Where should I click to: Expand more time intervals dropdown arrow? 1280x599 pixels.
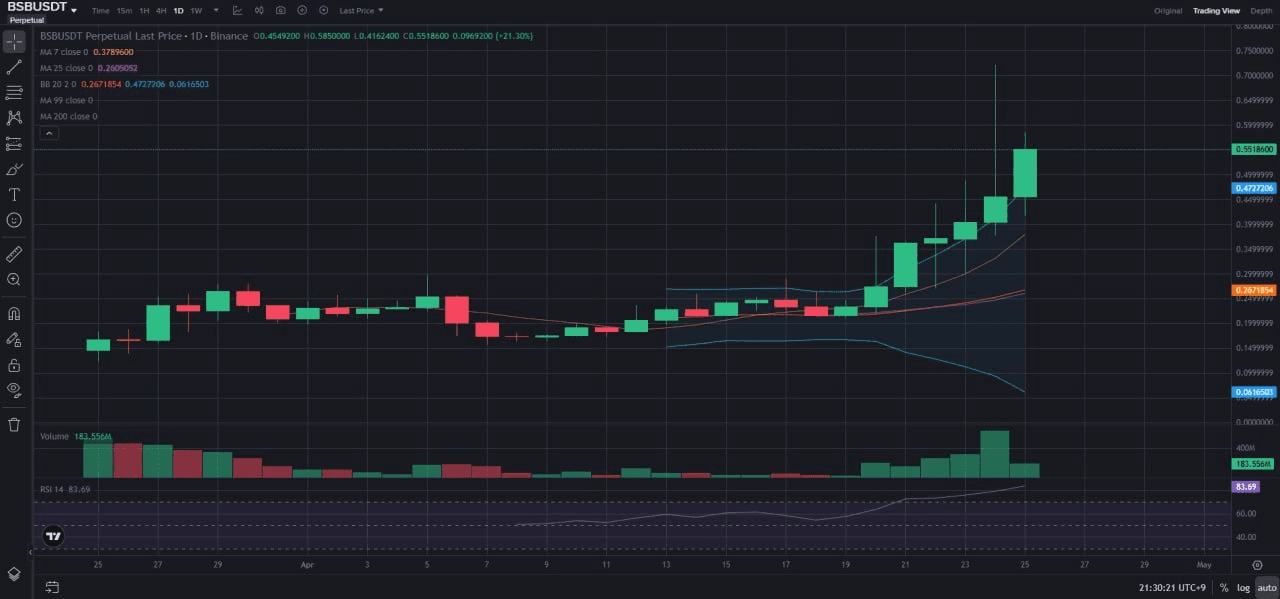pyautogui.click(x=216, y=10)
